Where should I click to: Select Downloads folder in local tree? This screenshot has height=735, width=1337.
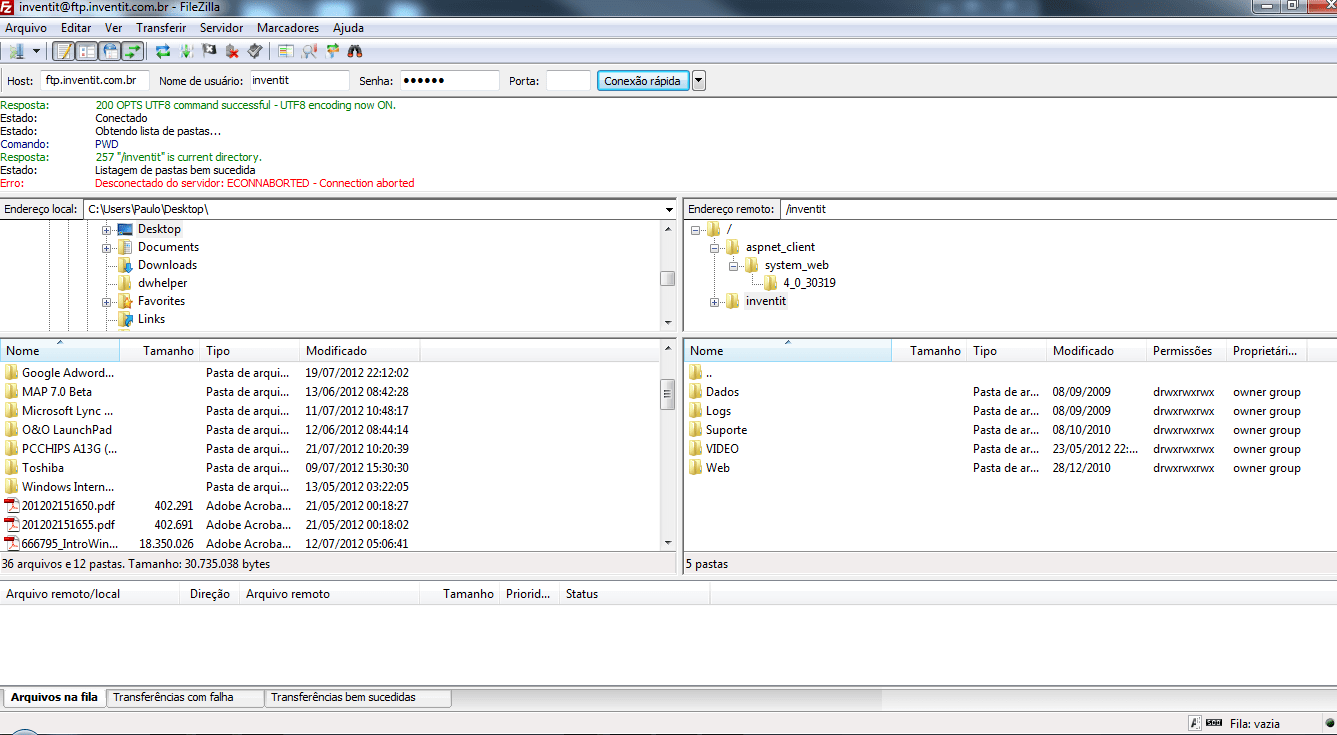click(x=167, y=265)
